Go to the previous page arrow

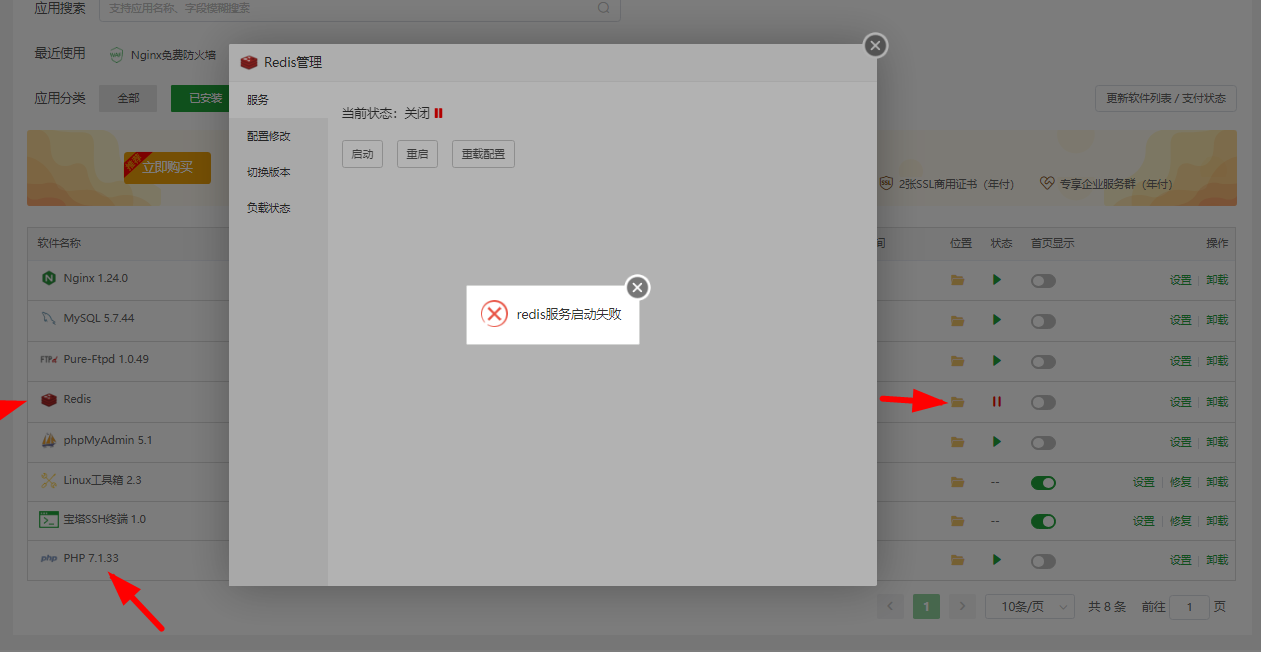(891, 606)
